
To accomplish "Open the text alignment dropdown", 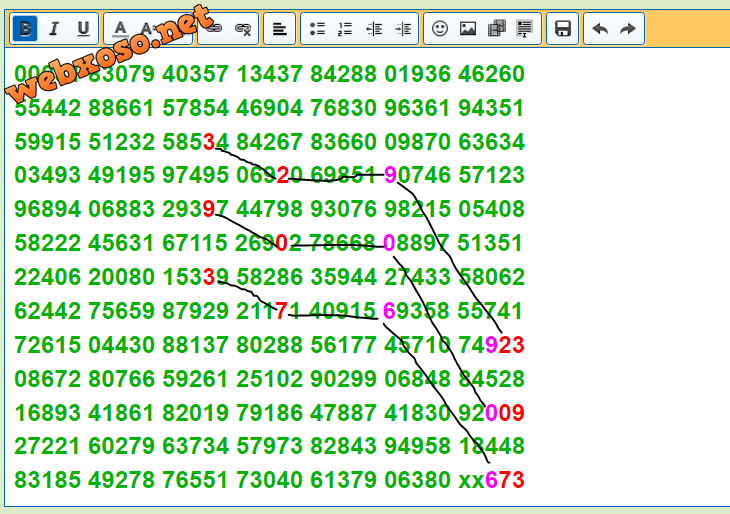I will tap(280, 29).
